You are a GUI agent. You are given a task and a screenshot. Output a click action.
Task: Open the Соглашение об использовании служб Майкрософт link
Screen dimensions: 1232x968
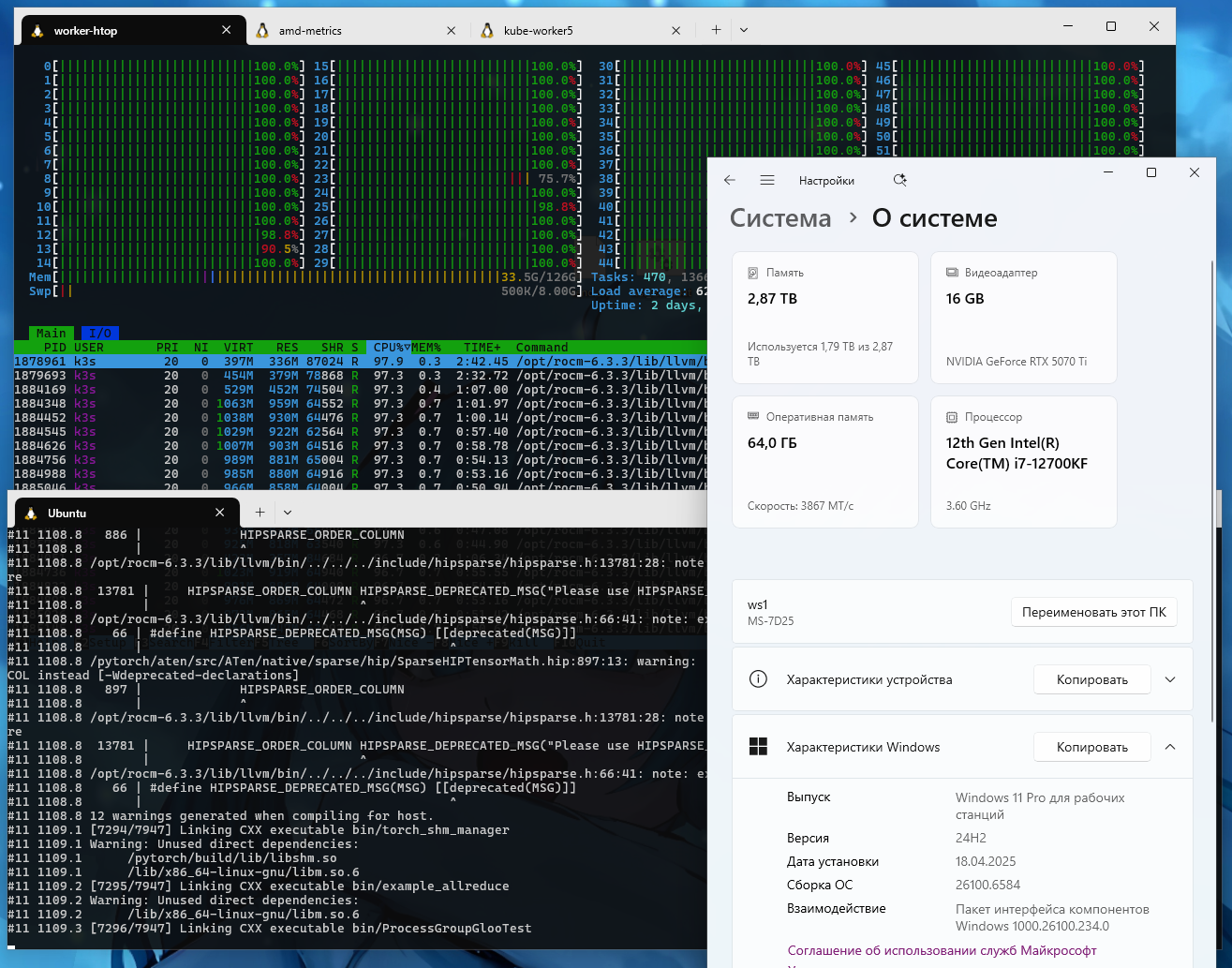(942, 950)
